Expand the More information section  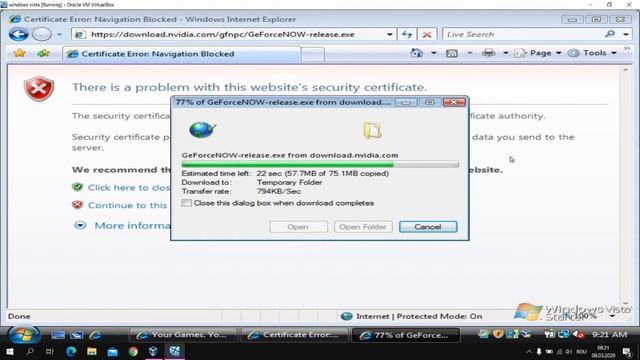click(80, 225)
